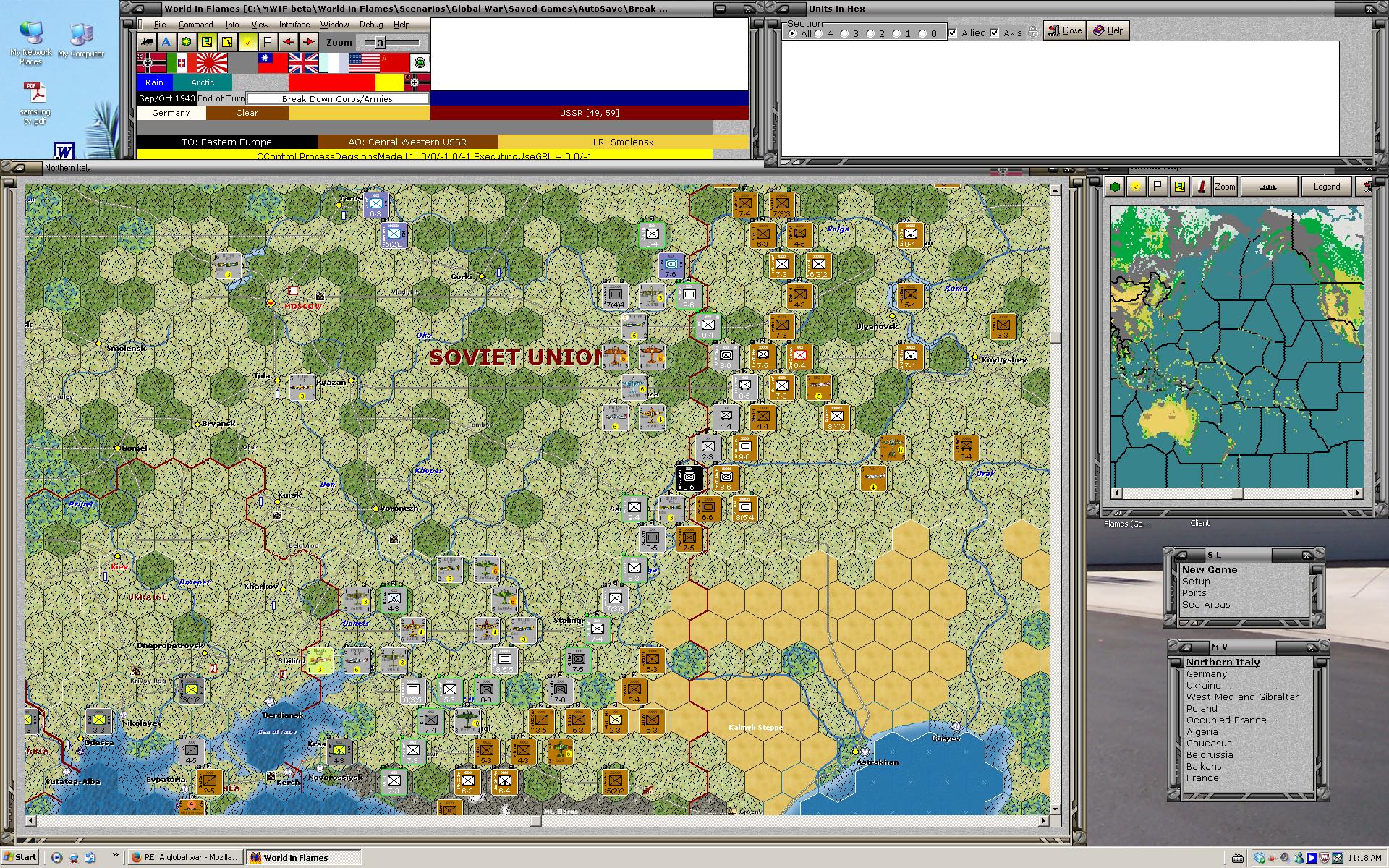The height and width of the screenshot is (868, 1389).
Task: Select Occupied France in the MV list
Action: 1226,720
